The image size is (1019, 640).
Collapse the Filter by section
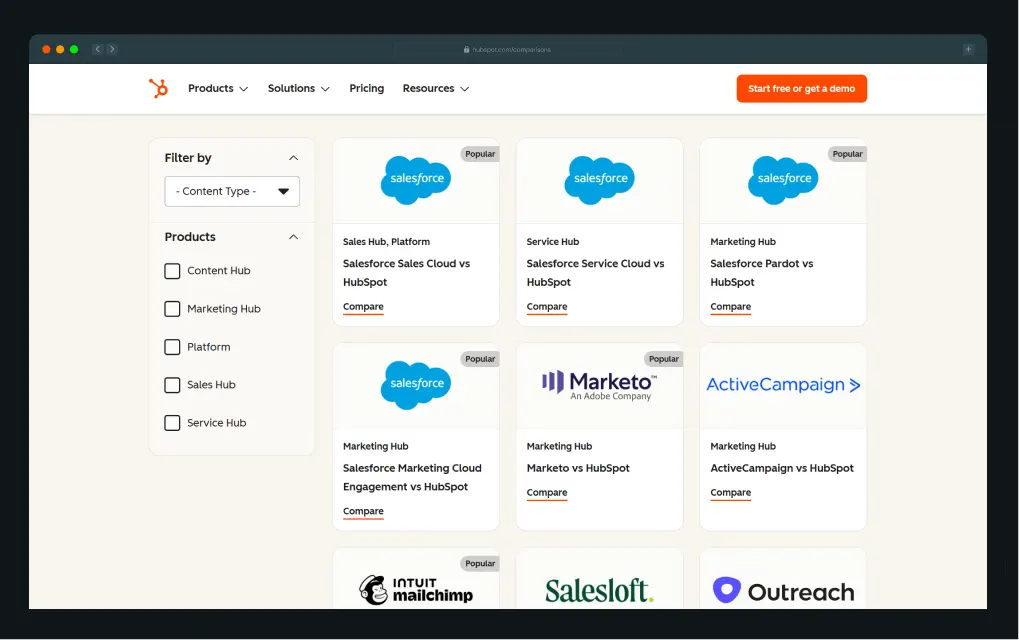point(294,158)
